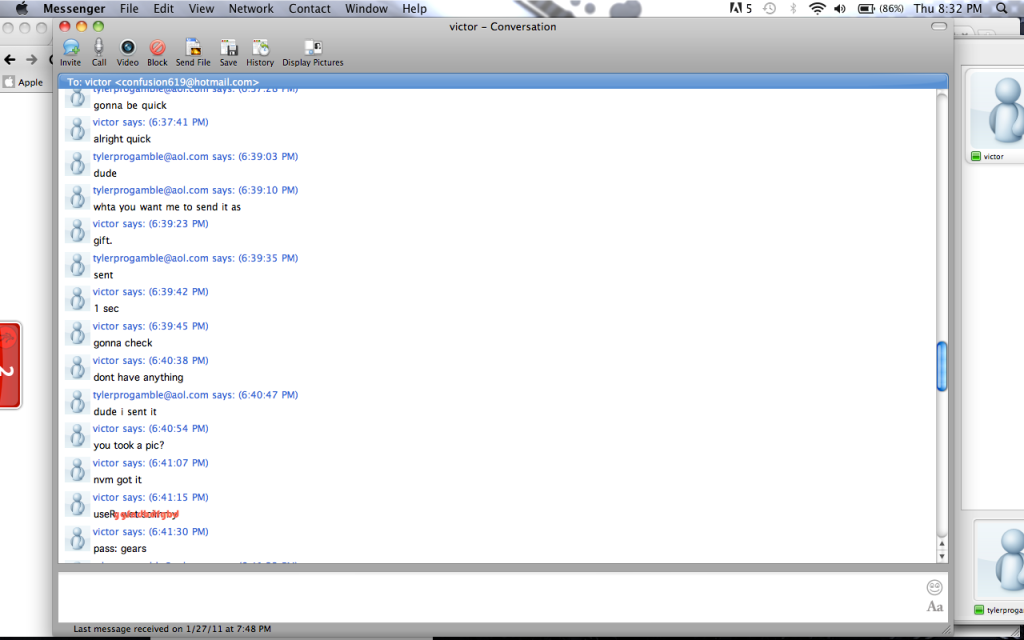1024x640 pixels.
Task: Click the message 'you took a pic?'
Action: 129,445
